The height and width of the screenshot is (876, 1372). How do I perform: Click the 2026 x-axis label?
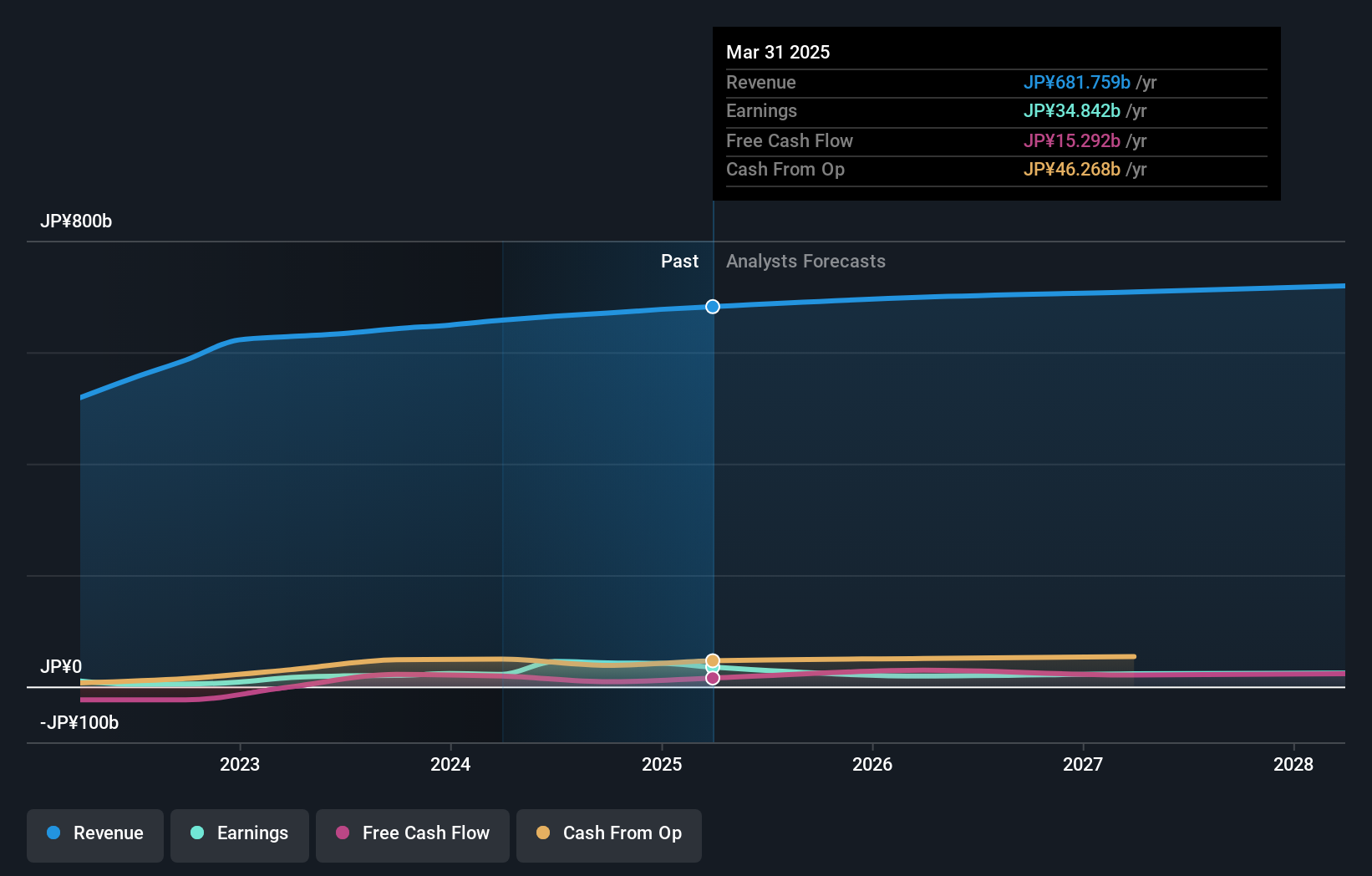point(872,764)
